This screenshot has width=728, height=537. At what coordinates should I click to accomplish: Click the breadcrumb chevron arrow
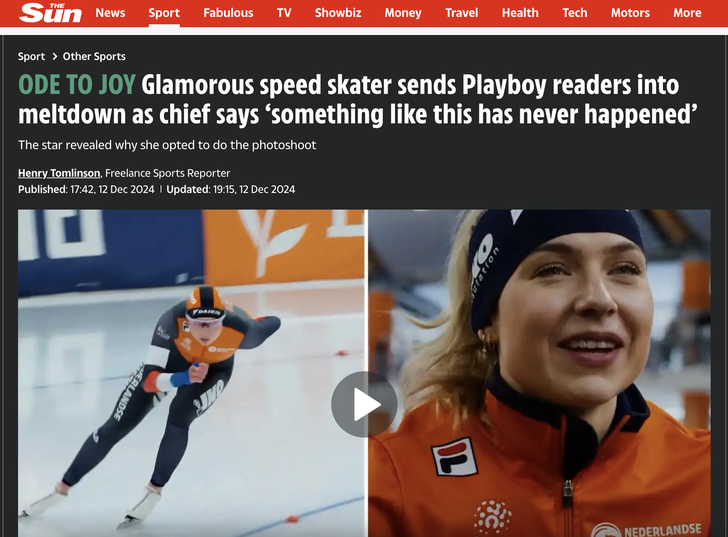[x=54, y=57]
